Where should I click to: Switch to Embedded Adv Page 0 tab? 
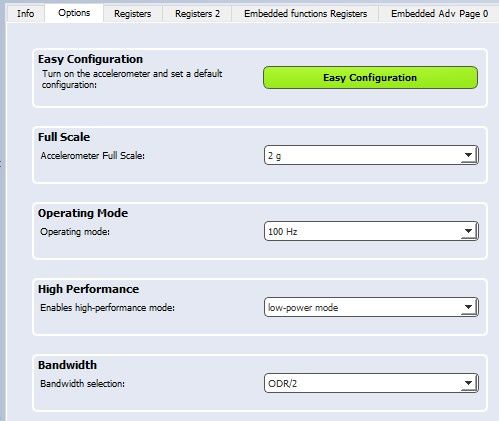(x=439, y=14)
